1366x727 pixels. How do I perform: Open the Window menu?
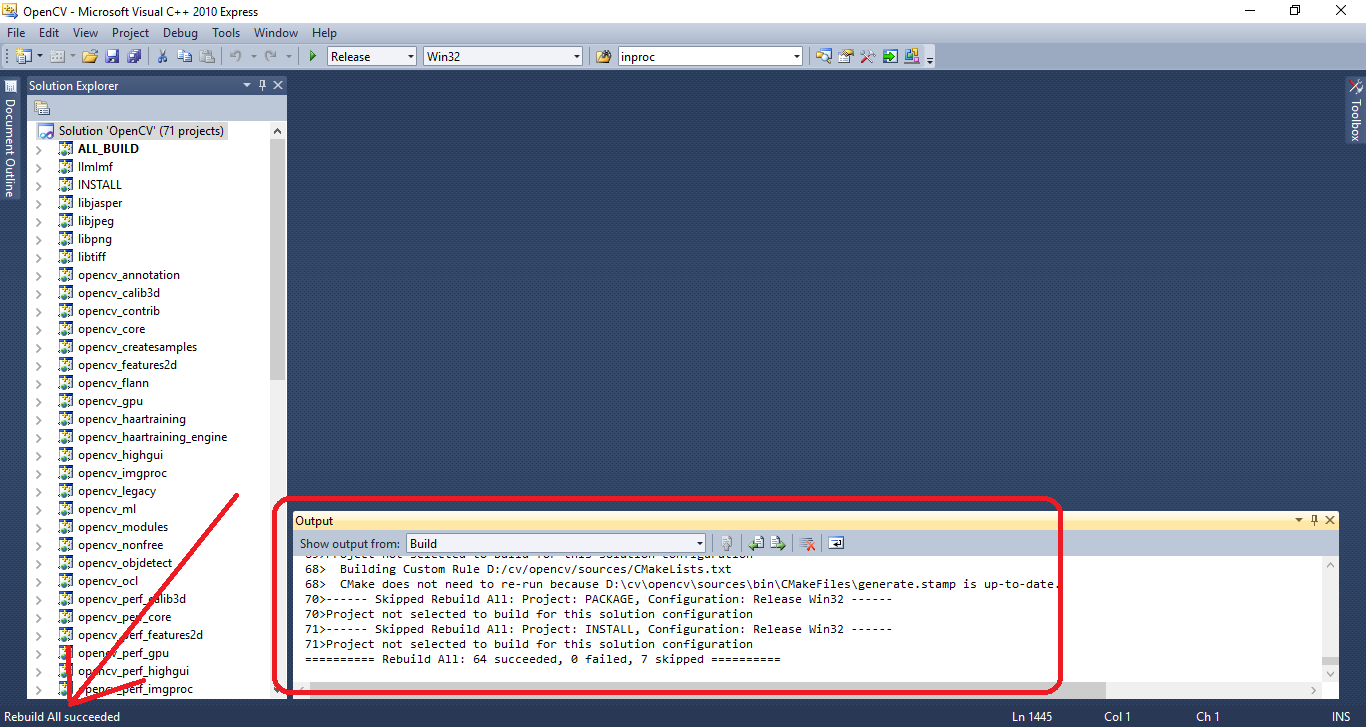point(276,33)
